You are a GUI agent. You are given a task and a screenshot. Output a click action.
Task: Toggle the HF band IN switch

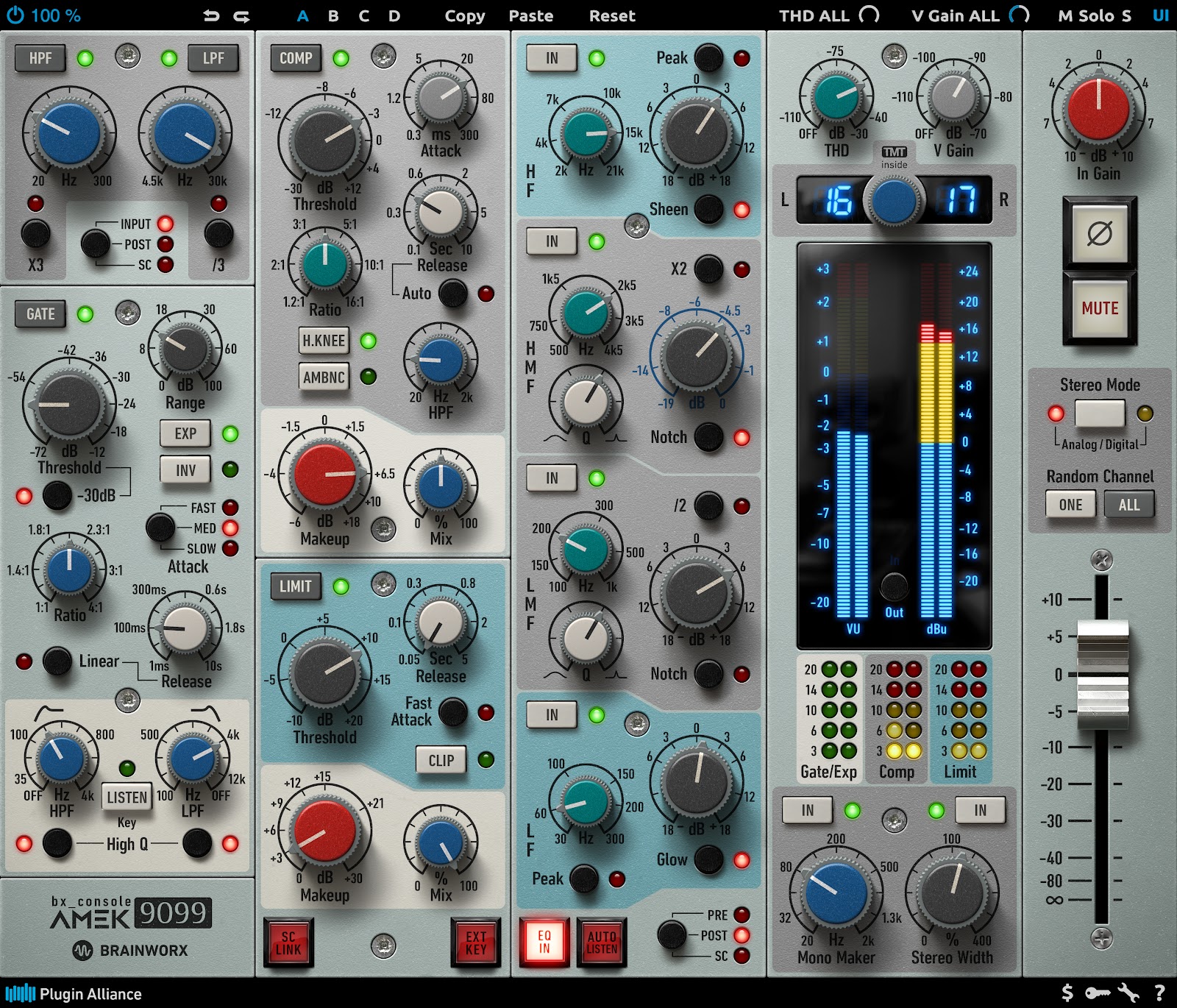coord(551,57)
